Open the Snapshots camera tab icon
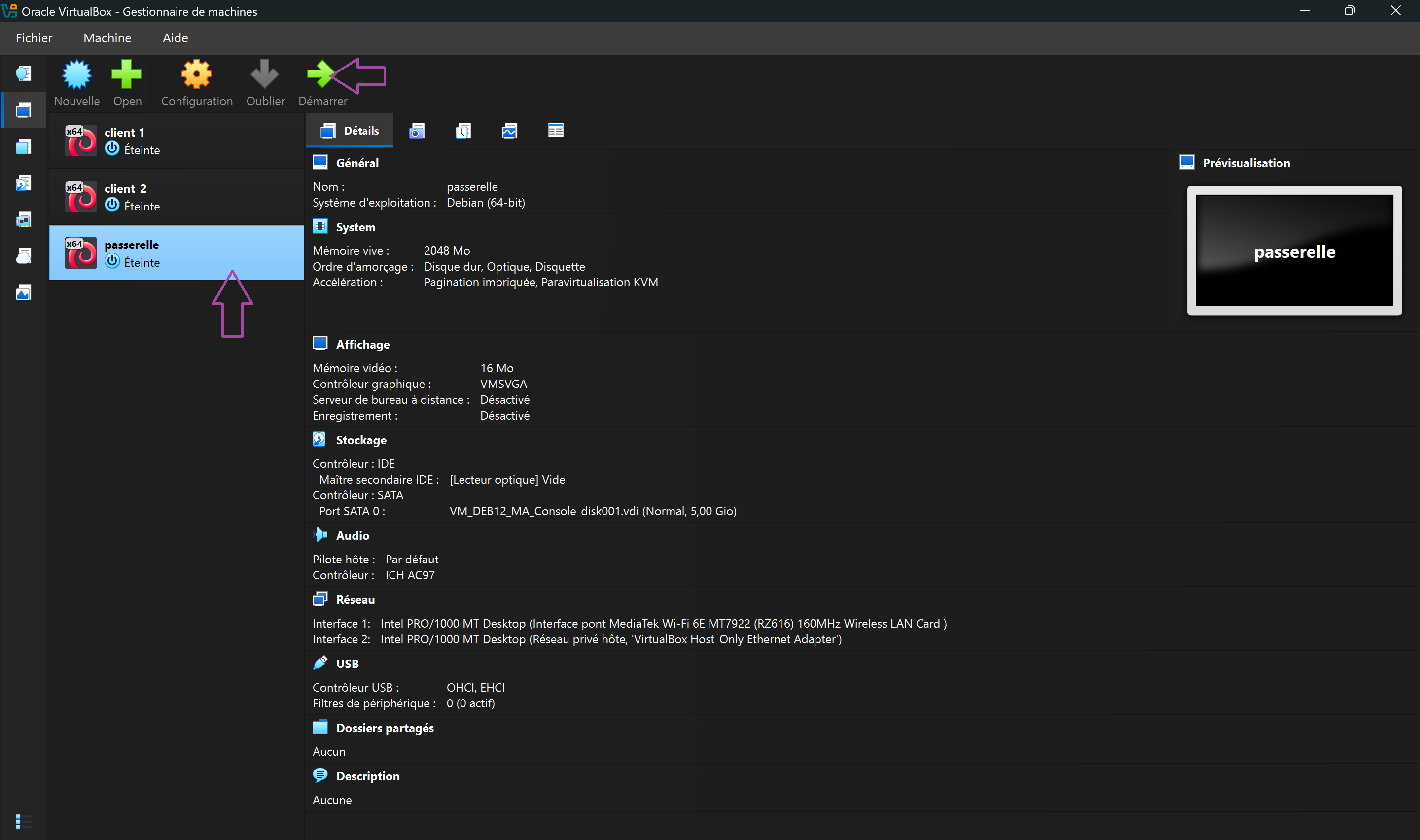Screen dimensions: 1420x840 click(x=417, y=131)
